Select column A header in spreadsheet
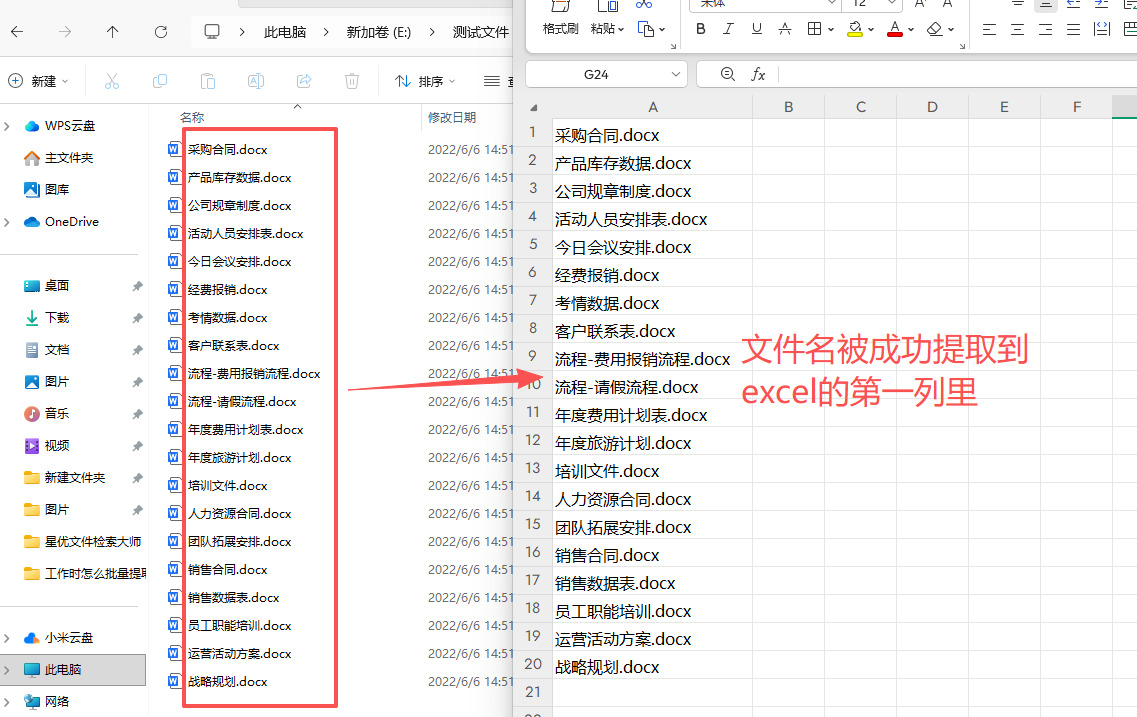The height and width of the screenshot is (717, 1137). 653,107
